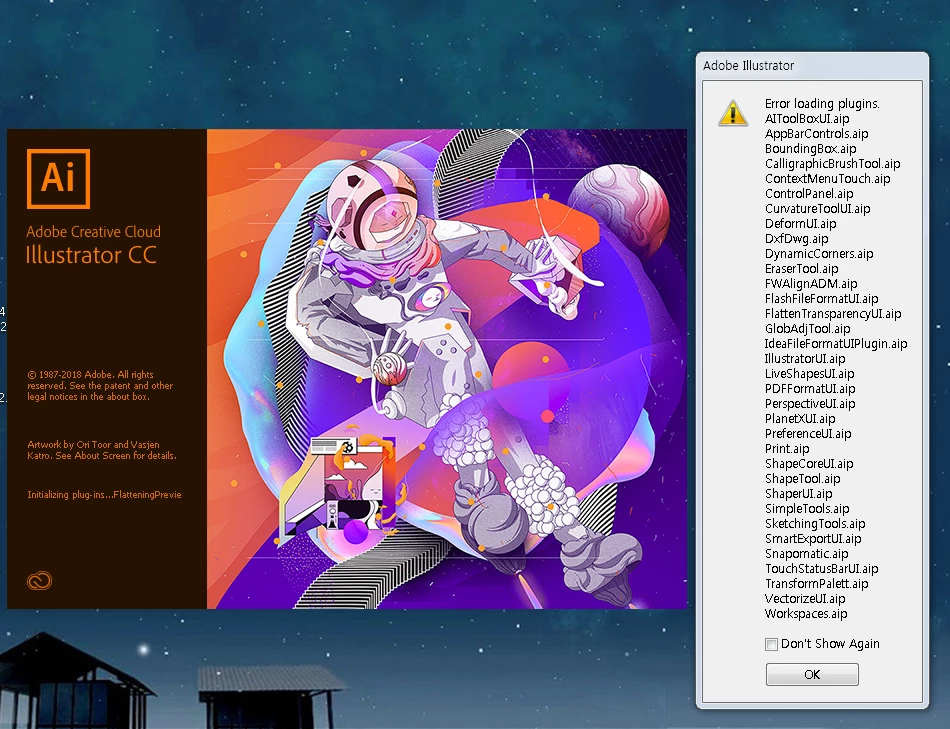The width and height of the screenshot is (950, 729).
Task: Click the yellow warning triangle icon
Action: [732, 113]
